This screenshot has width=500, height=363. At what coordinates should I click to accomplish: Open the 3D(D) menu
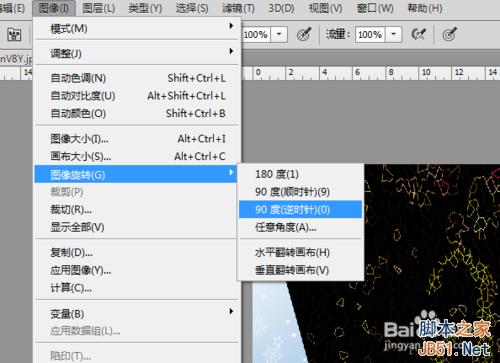[x=281, y=8]
